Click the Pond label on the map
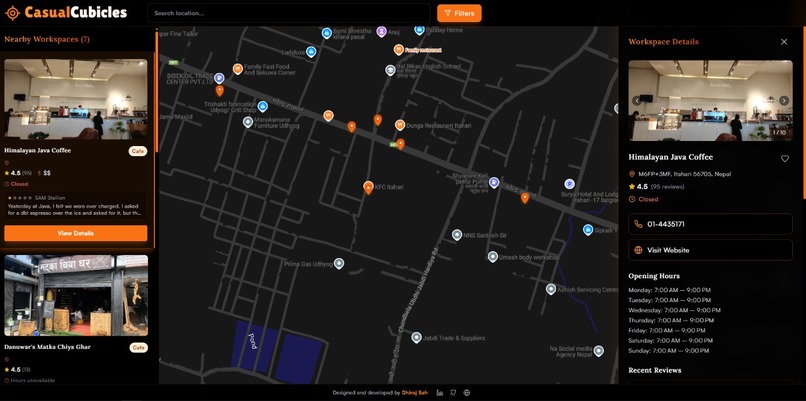Screen dimensions: 806x401 pos(252,341)
